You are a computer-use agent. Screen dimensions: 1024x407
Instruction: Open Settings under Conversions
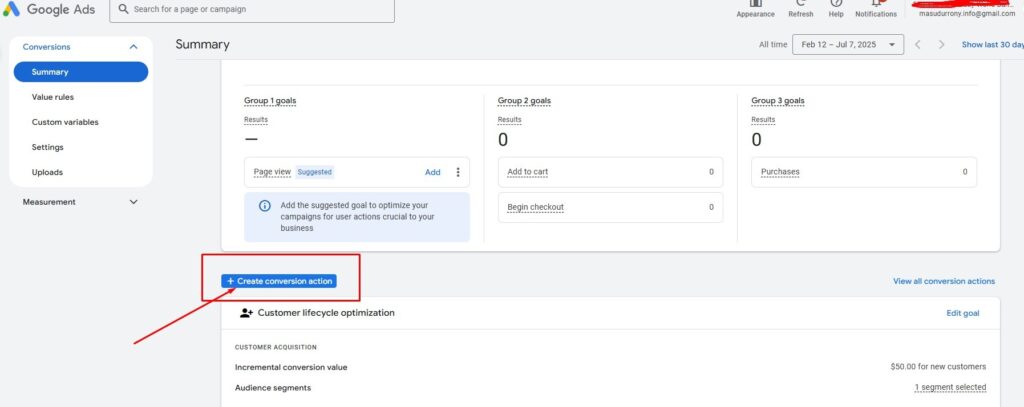48,147
